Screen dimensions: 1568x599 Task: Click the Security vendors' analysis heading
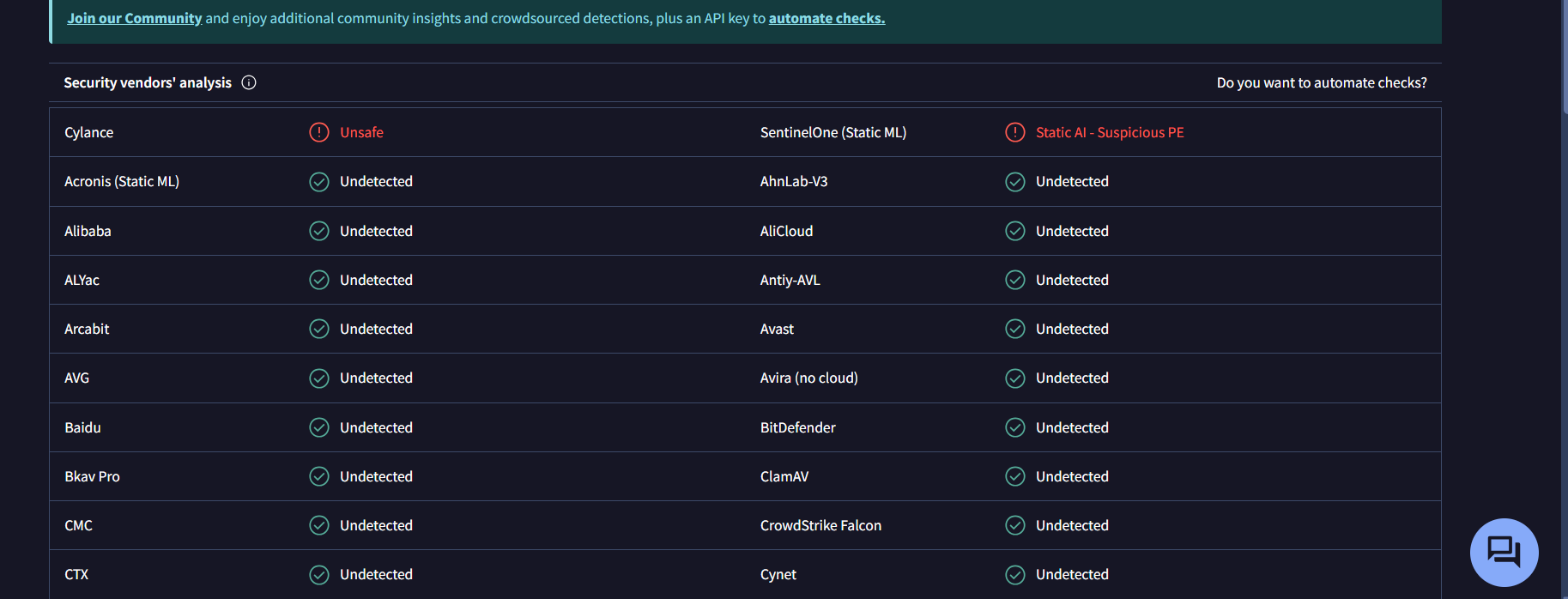point(148,82)
